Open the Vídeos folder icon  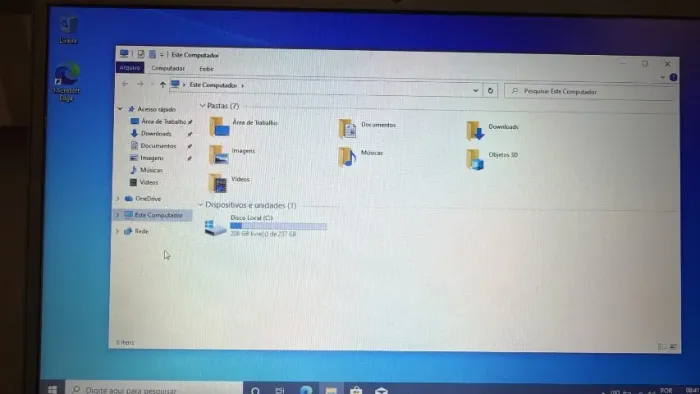218,183
